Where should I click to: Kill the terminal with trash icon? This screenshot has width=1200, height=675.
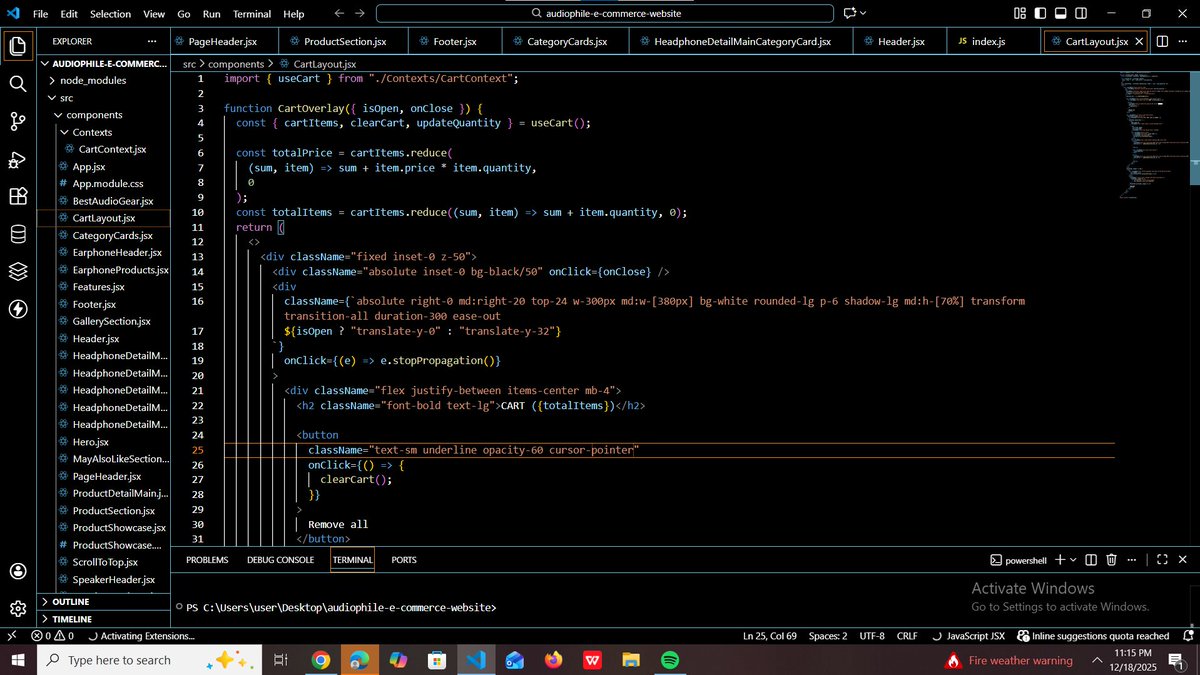[x=1111, y=560]
